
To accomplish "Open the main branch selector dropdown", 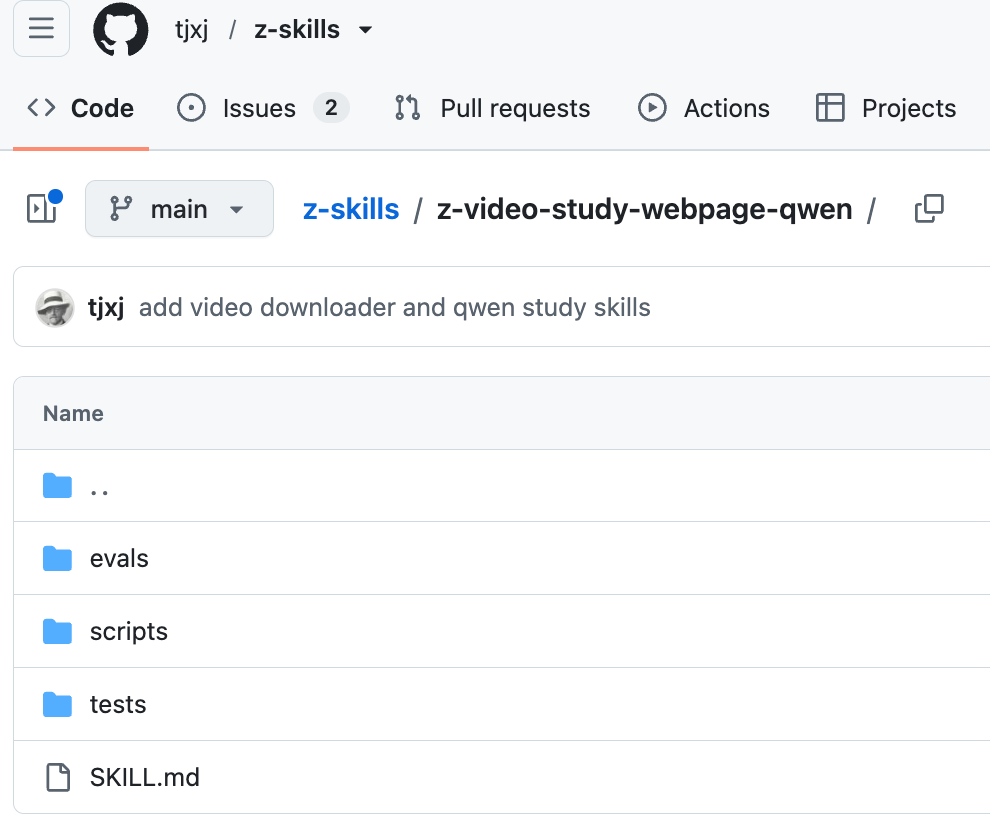I will click(179, 209).
